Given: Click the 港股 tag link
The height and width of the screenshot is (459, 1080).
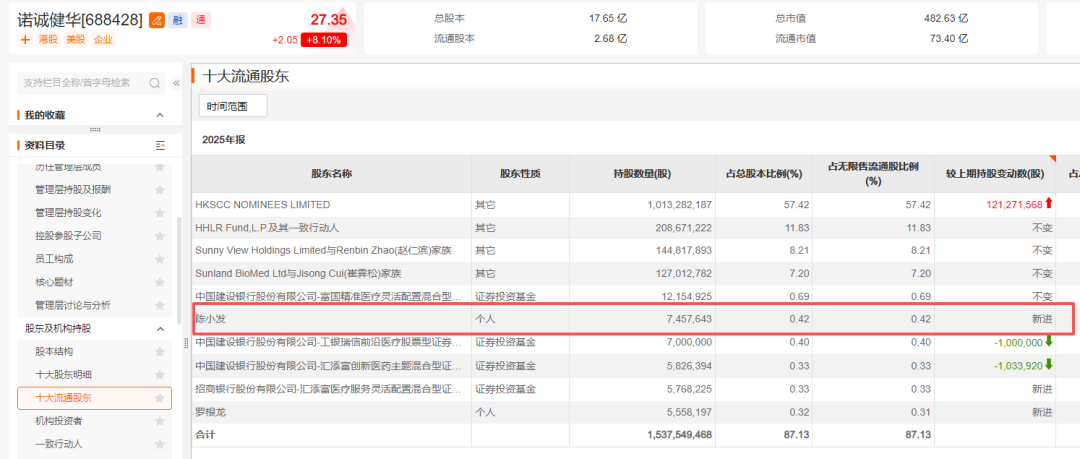Looking at the screenshot, I should [x=48, y=40].
